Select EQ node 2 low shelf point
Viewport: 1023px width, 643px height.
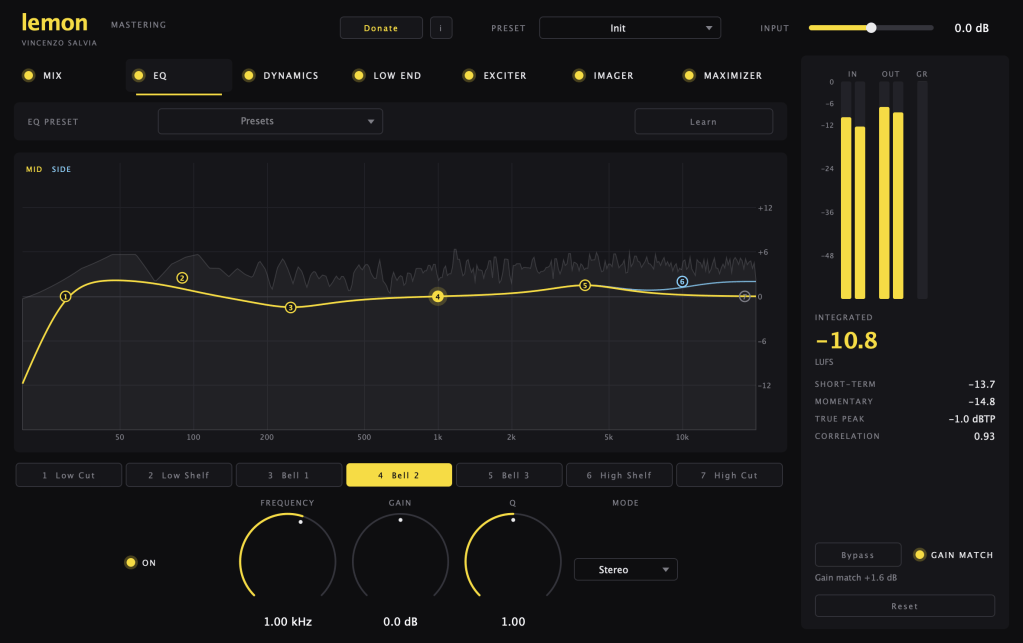pos(182,278)
